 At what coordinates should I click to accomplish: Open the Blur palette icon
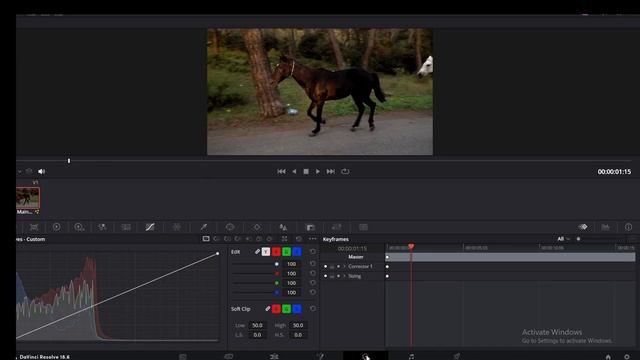coord(283,227)
